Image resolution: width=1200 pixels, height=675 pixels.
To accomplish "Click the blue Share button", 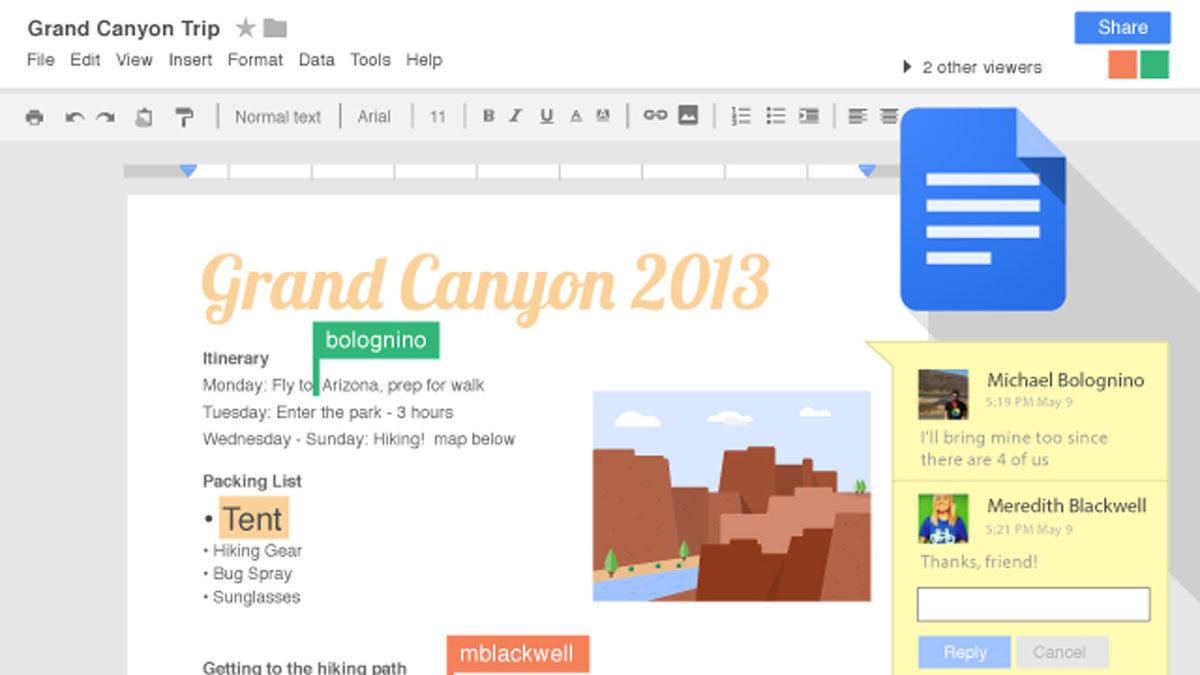I will 1122,28.
